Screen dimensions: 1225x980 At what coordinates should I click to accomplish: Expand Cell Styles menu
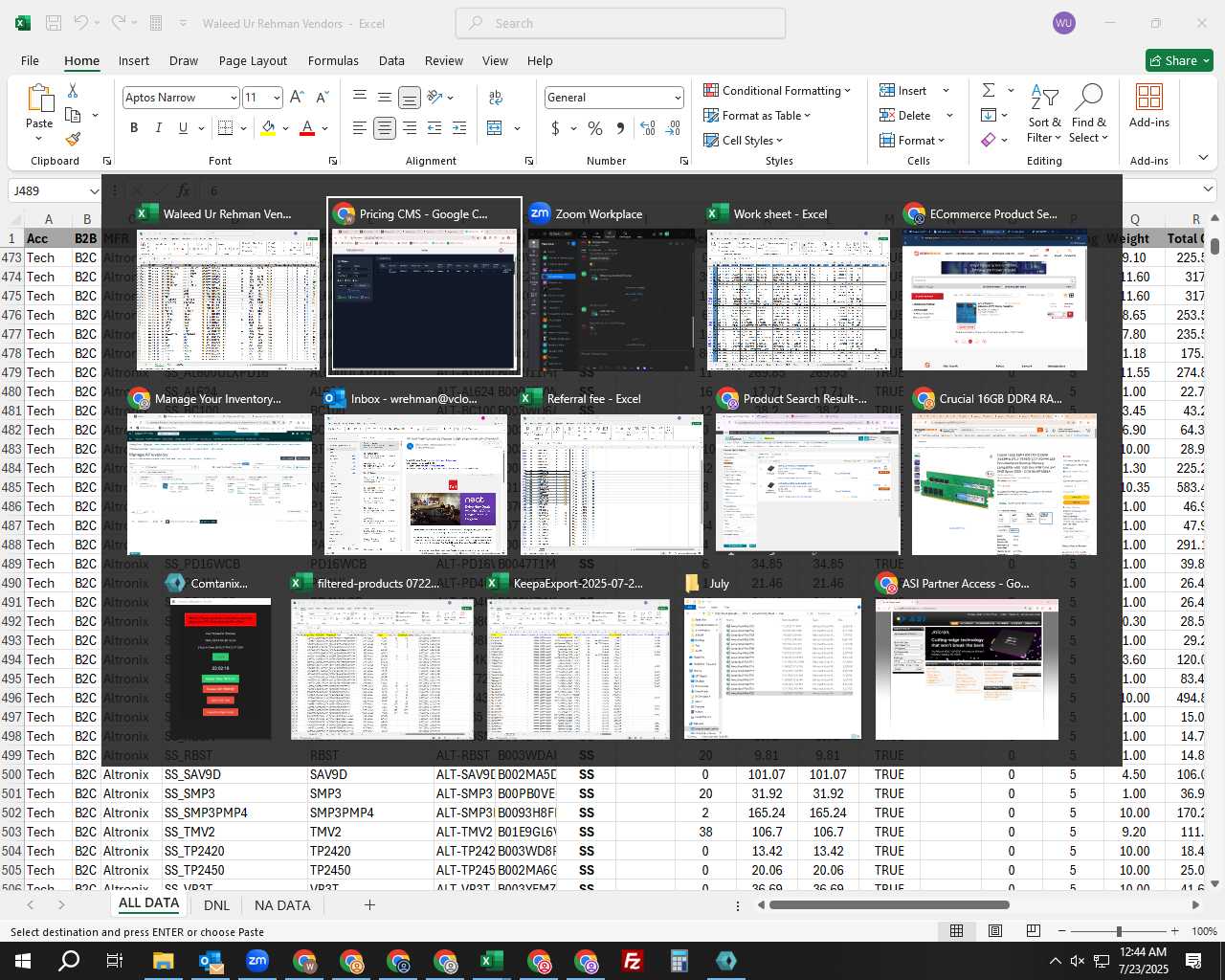coord(744,141)
